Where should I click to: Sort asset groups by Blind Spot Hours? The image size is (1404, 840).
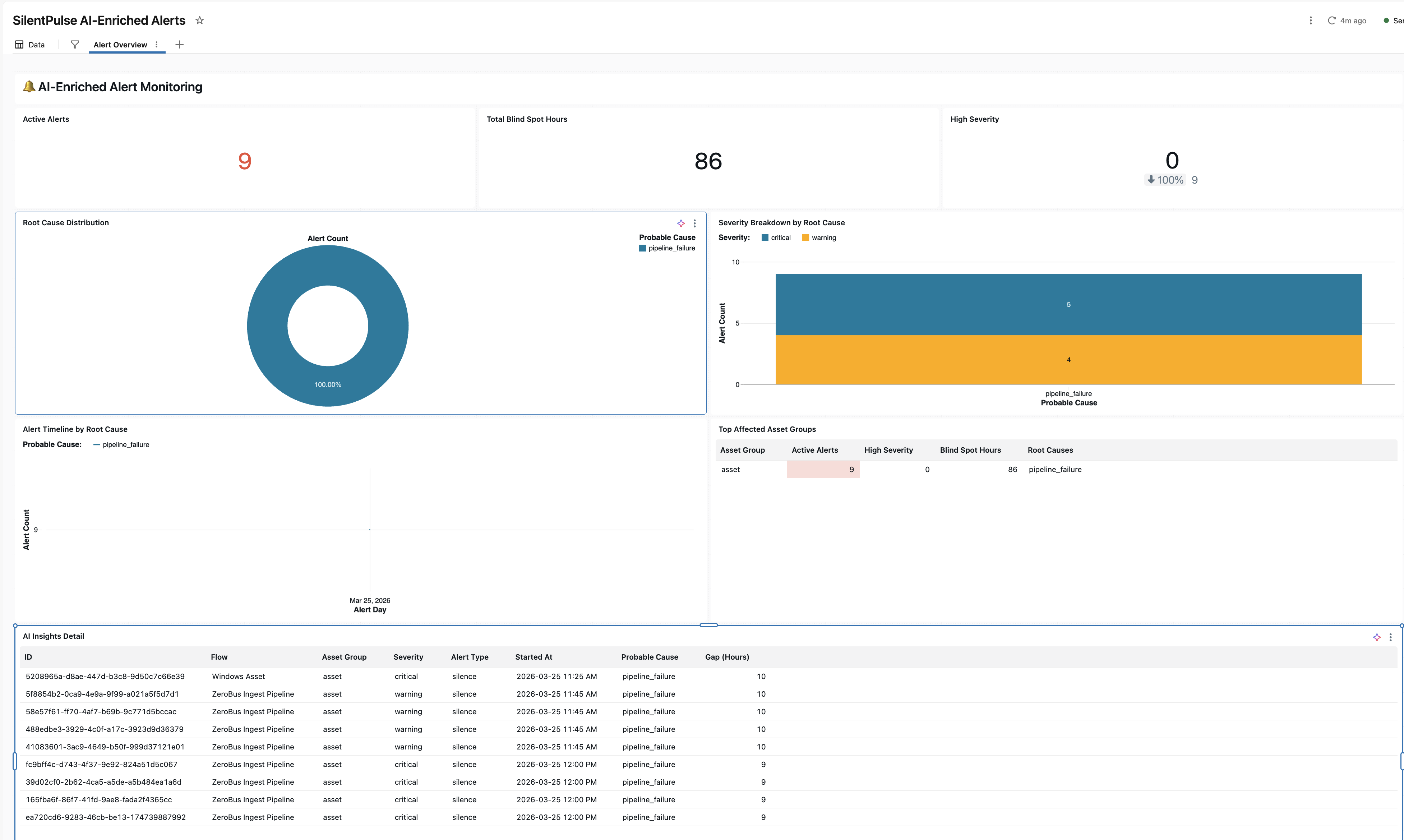pyautogui.click(x=970, y=450)
